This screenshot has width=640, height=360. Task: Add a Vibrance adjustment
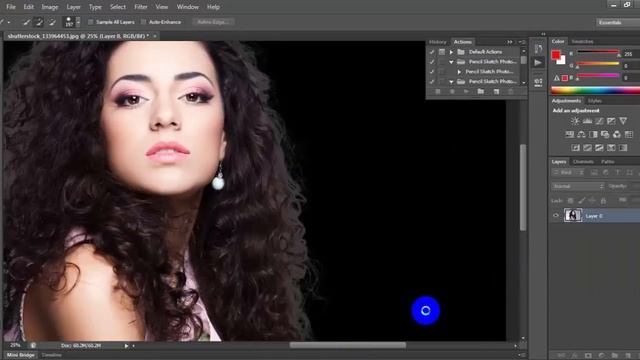[x=623, y=121]
